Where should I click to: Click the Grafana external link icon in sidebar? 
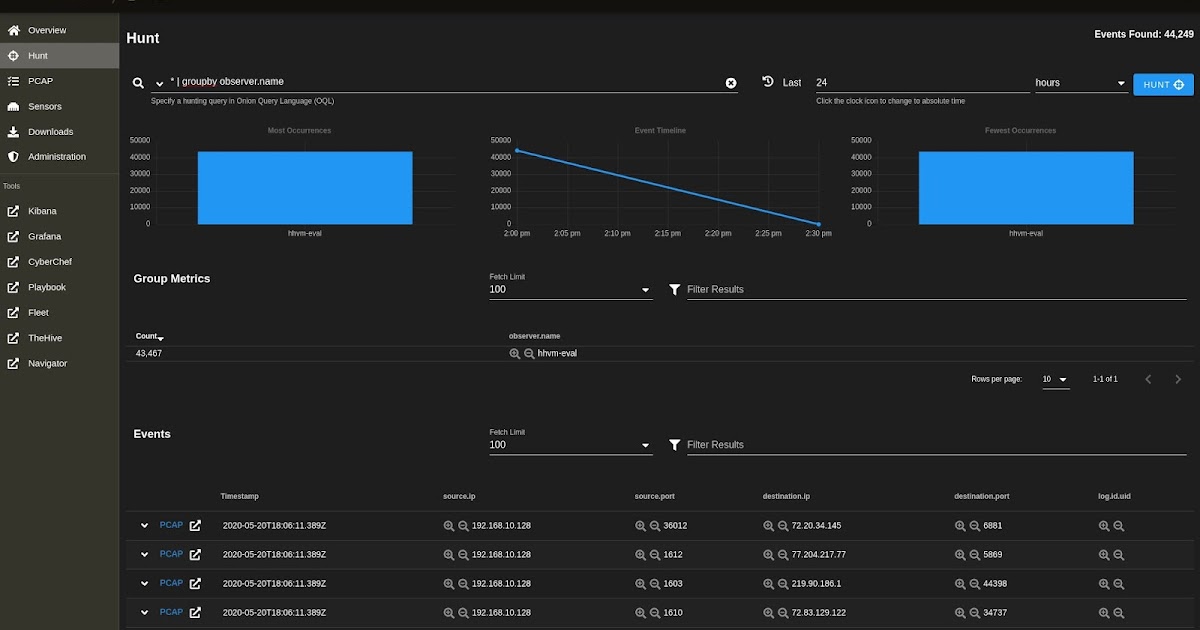click(13, 236)
